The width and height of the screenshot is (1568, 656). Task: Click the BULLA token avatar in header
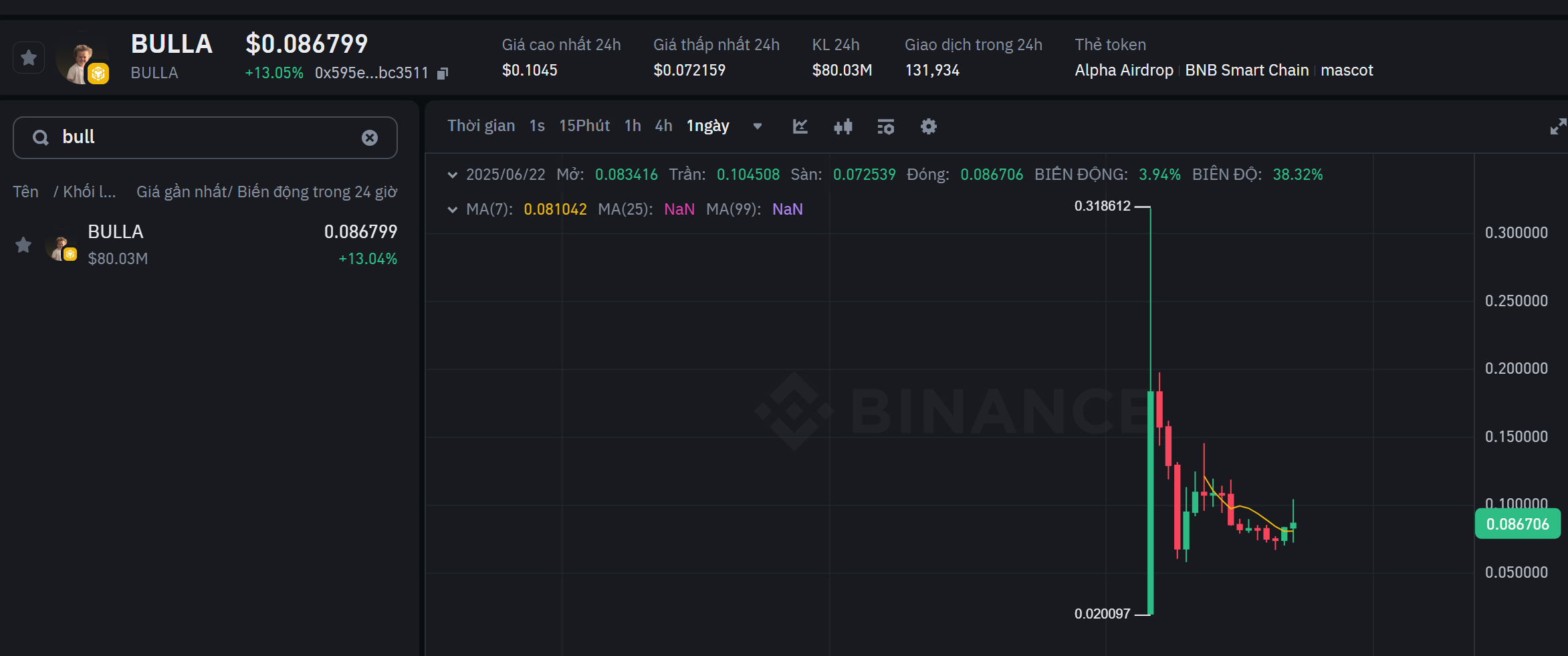(x=82, y=59)
